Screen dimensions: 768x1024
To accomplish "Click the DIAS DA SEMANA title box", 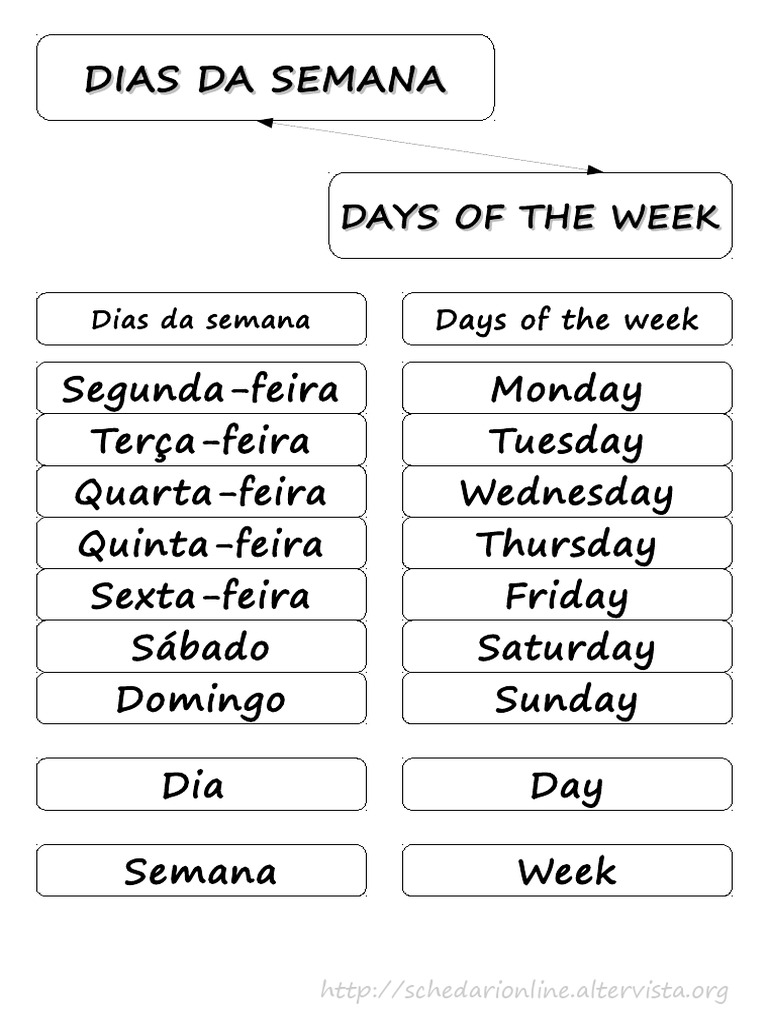I will [265, 78].
